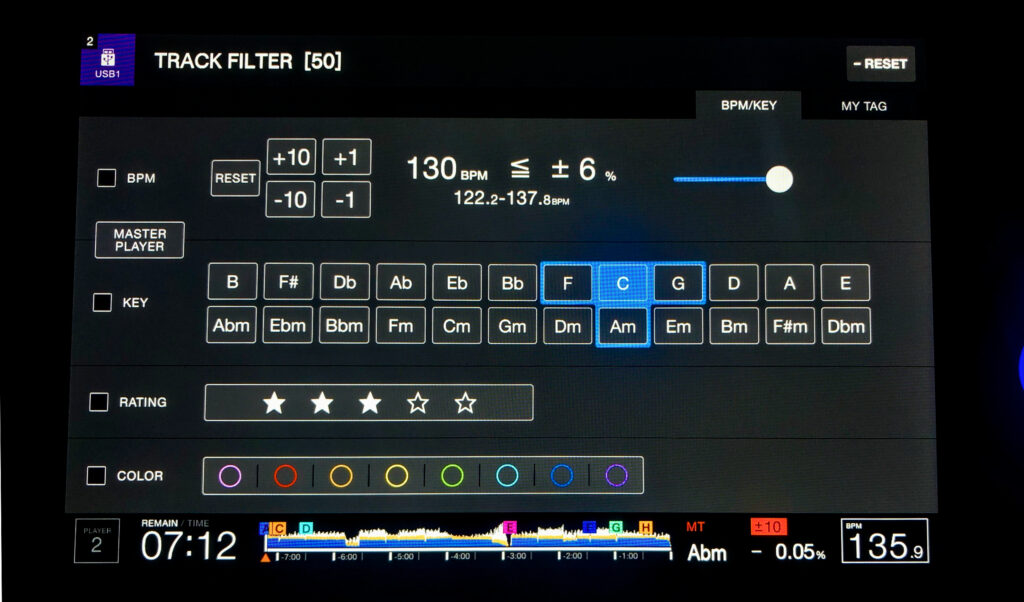Tick the COLOR filter checkbox

pyautogui.click(x=96, y=476)
